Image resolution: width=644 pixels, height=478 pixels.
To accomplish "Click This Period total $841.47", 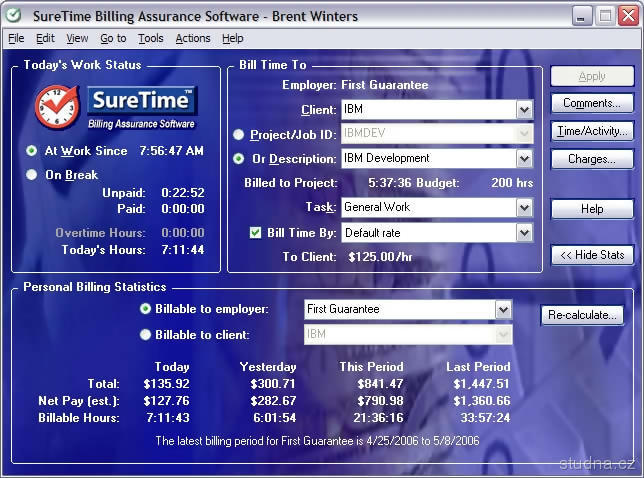I will [380, 384].
